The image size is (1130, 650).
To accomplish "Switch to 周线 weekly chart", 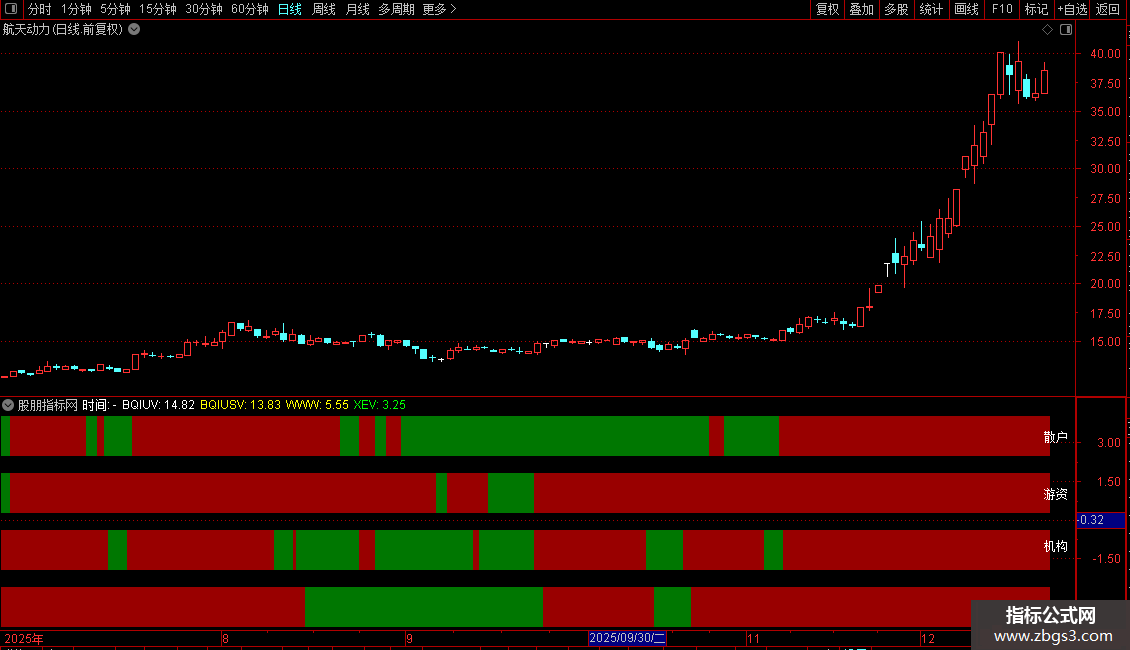I will [x=324, y=9].
